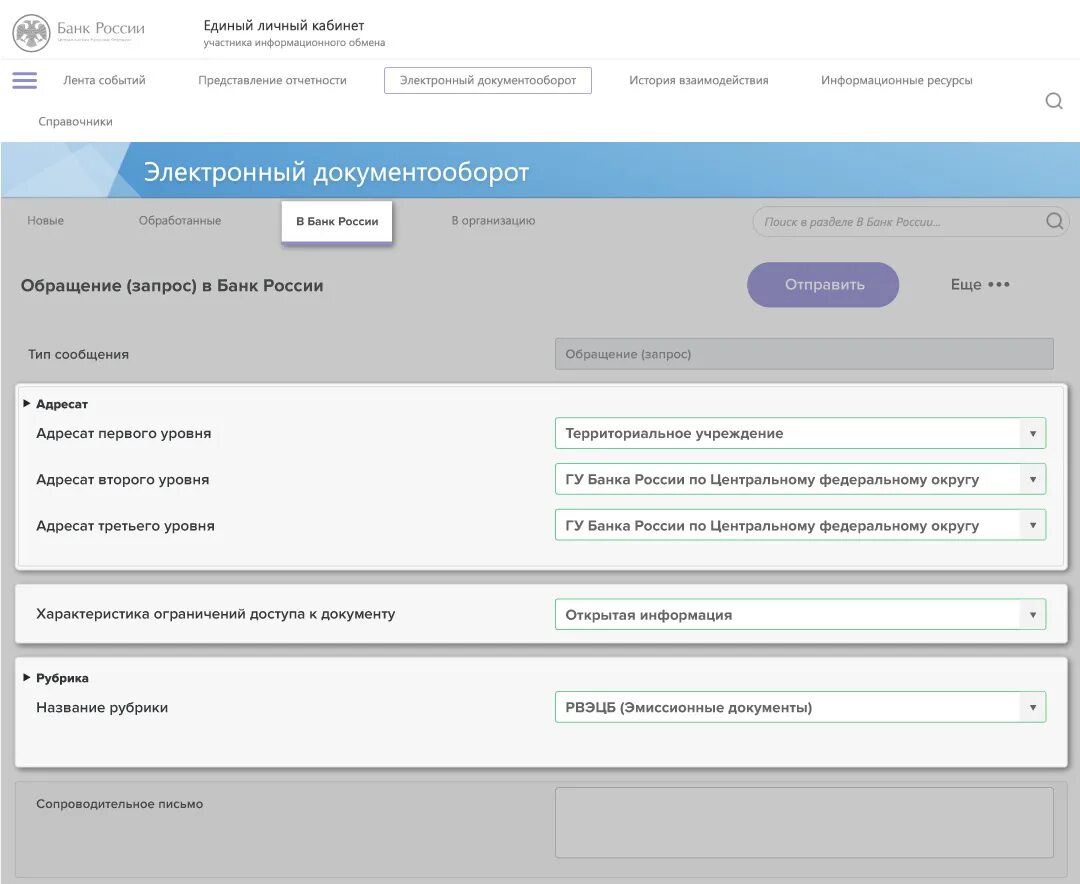Open Адресат первого уровня dropdown
This screenshot has width=1080, height=884.
click(x=800, y=433)
